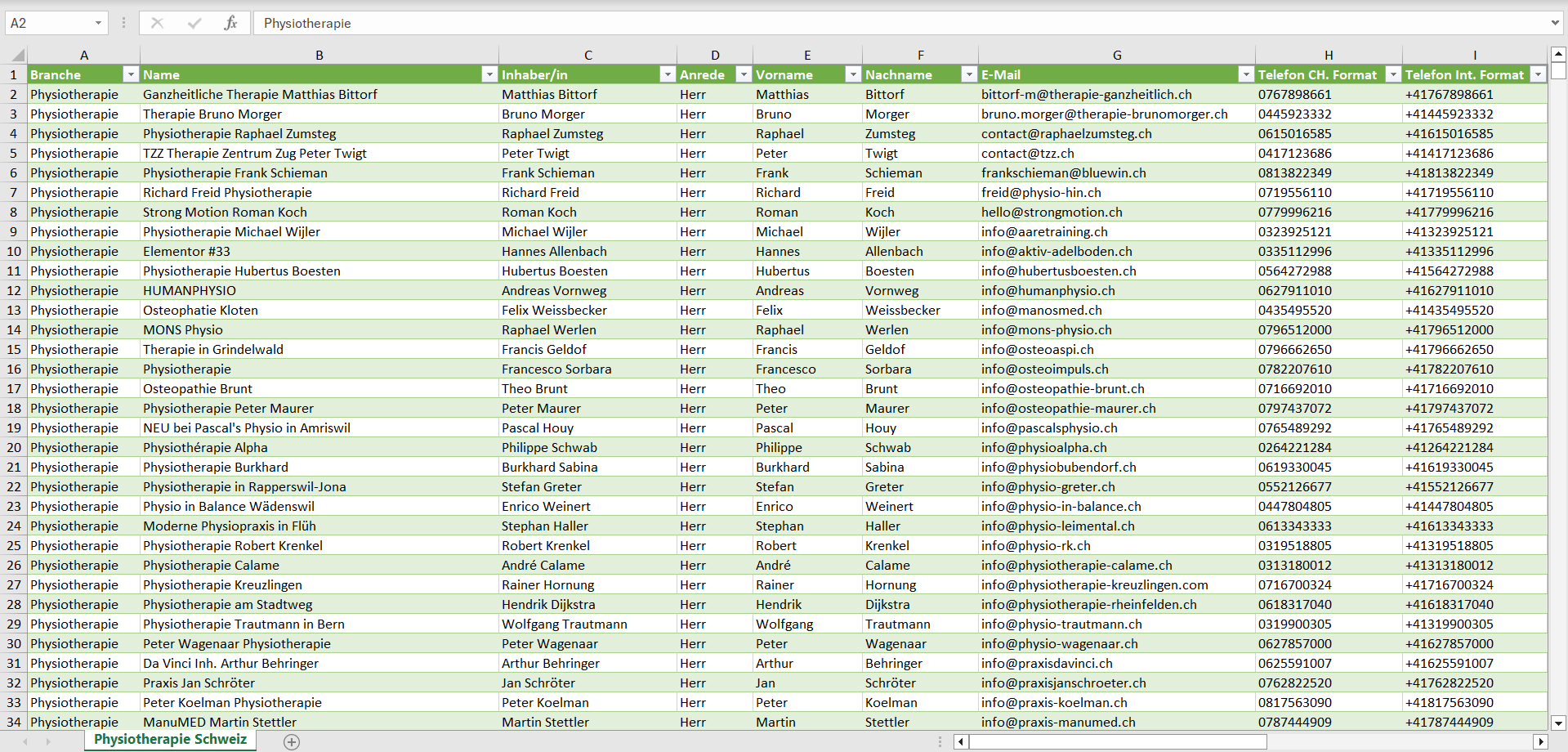
Task: Select the cell 'info@pascalsphysio.ch'
Action: pyautogui.click(x=1117, y=427)
